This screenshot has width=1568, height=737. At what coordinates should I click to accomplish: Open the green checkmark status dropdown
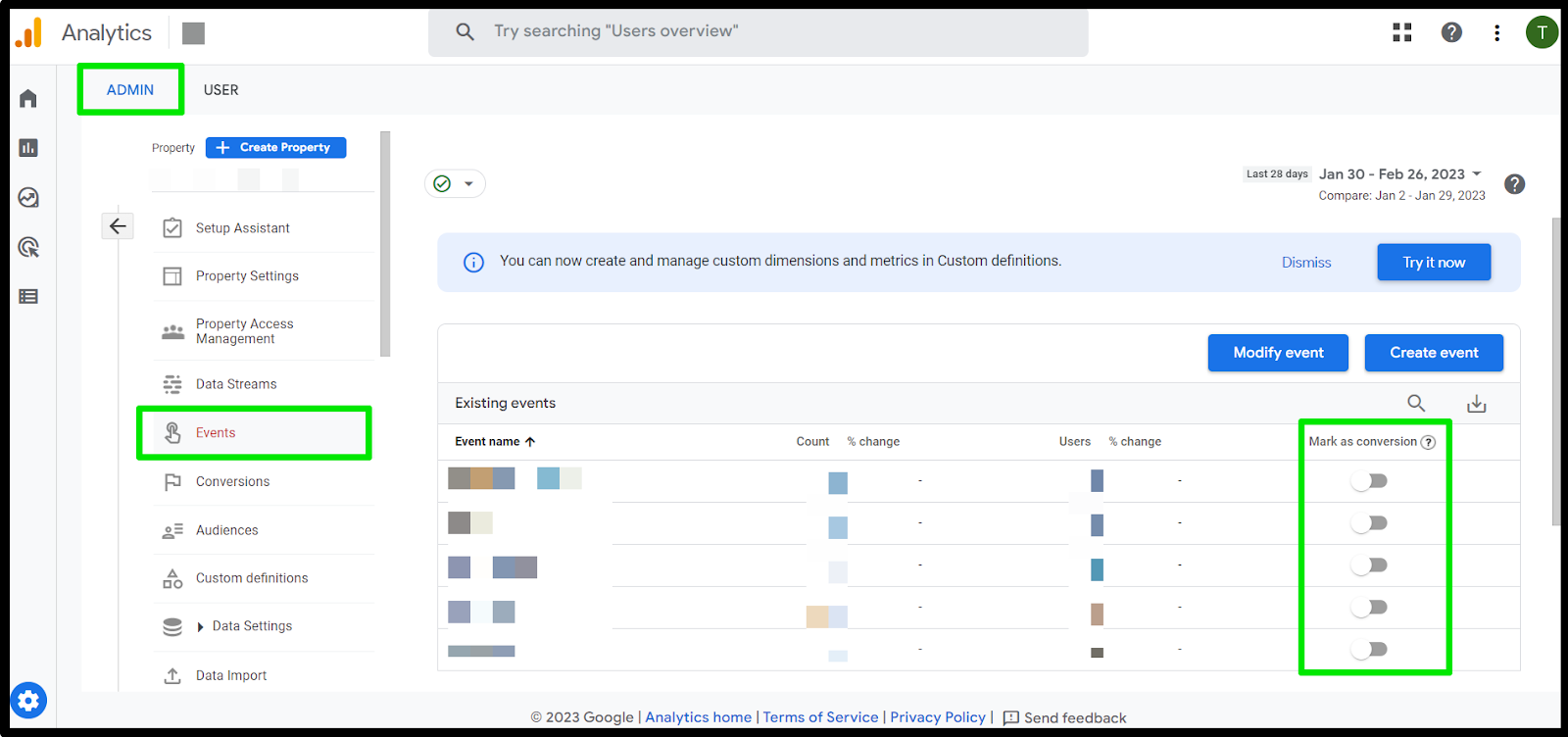455,183
